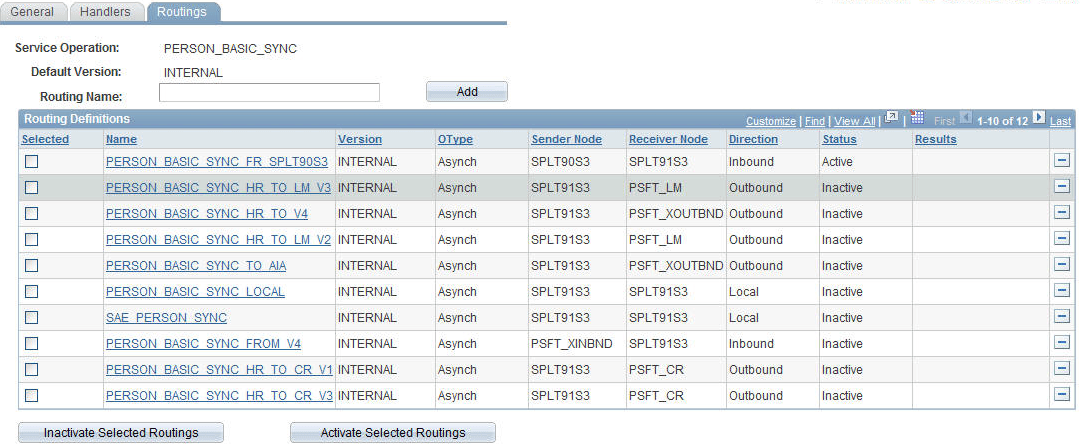Sort by the Name column header
The image size is (1080, 446).
[x=121, y=139]
